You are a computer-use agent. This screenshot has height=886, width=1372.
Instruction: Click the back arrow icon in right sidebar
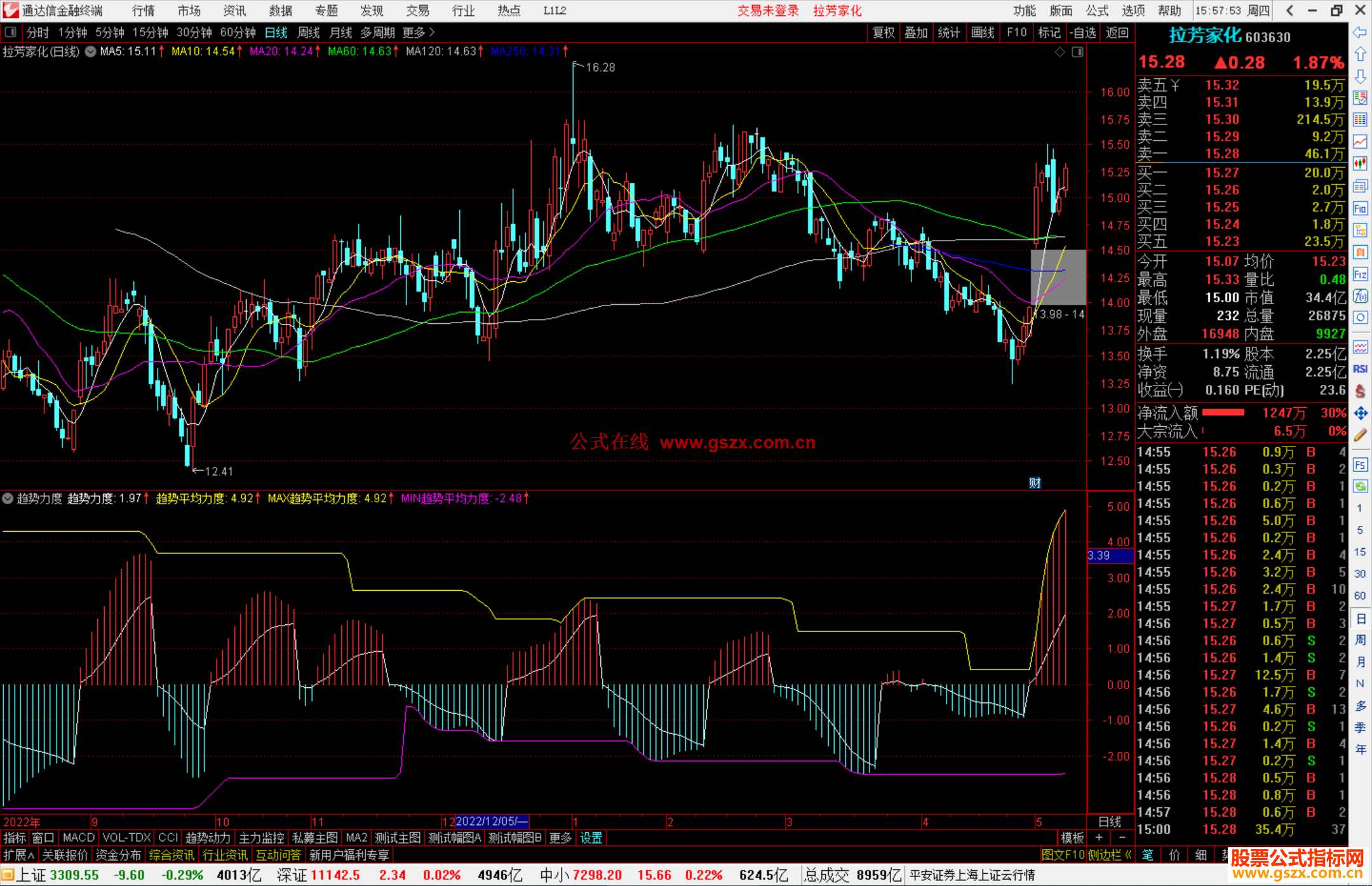pyautogui.click(x=1360, y=32)
